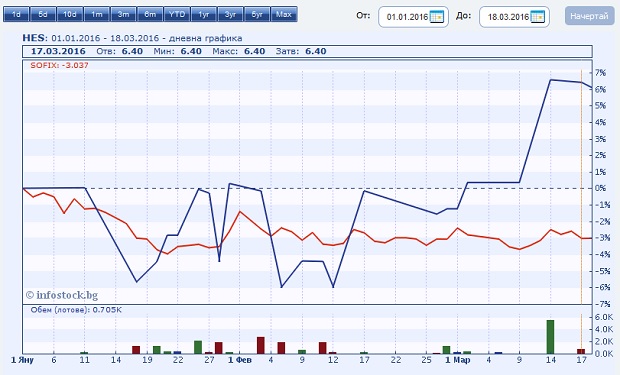Image resolution: width=620 pixels, height=375 pixels.
Task: Click the 6.0K volume axis label
Action: (604, 317)
